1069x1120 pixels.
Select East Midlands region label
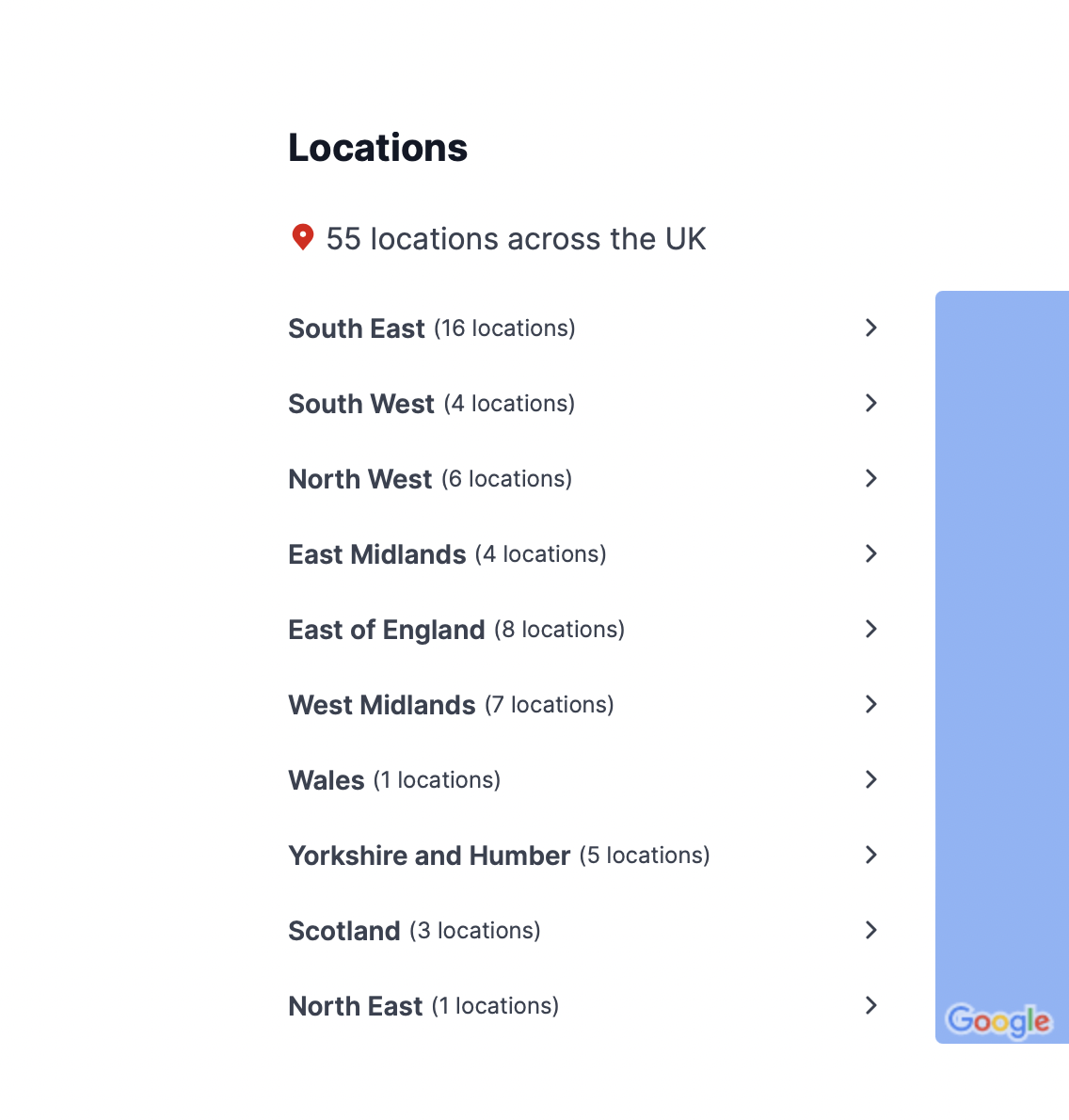(x=377, y=554)
